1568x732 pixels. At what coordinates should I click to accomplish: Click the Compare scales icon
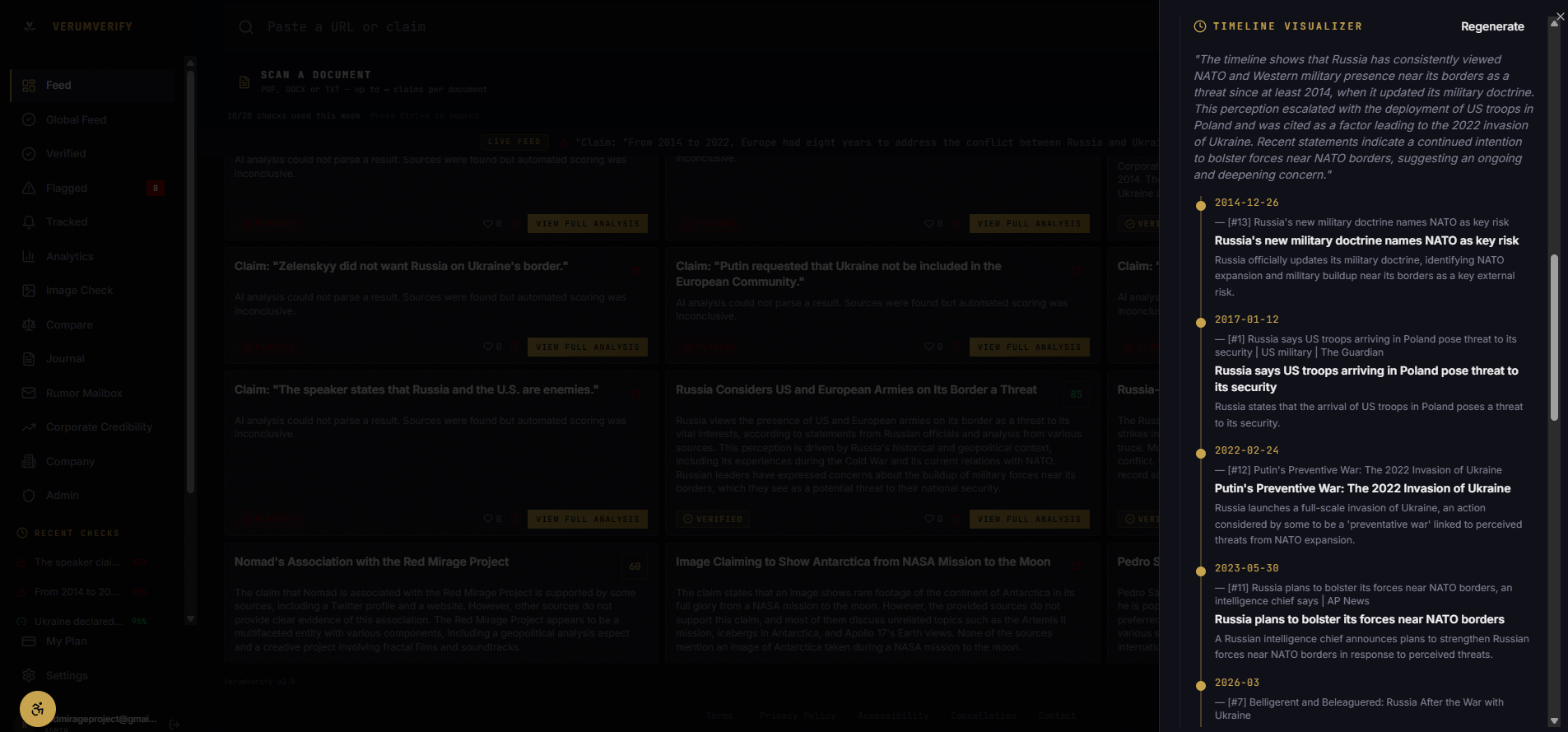(29, 324)
